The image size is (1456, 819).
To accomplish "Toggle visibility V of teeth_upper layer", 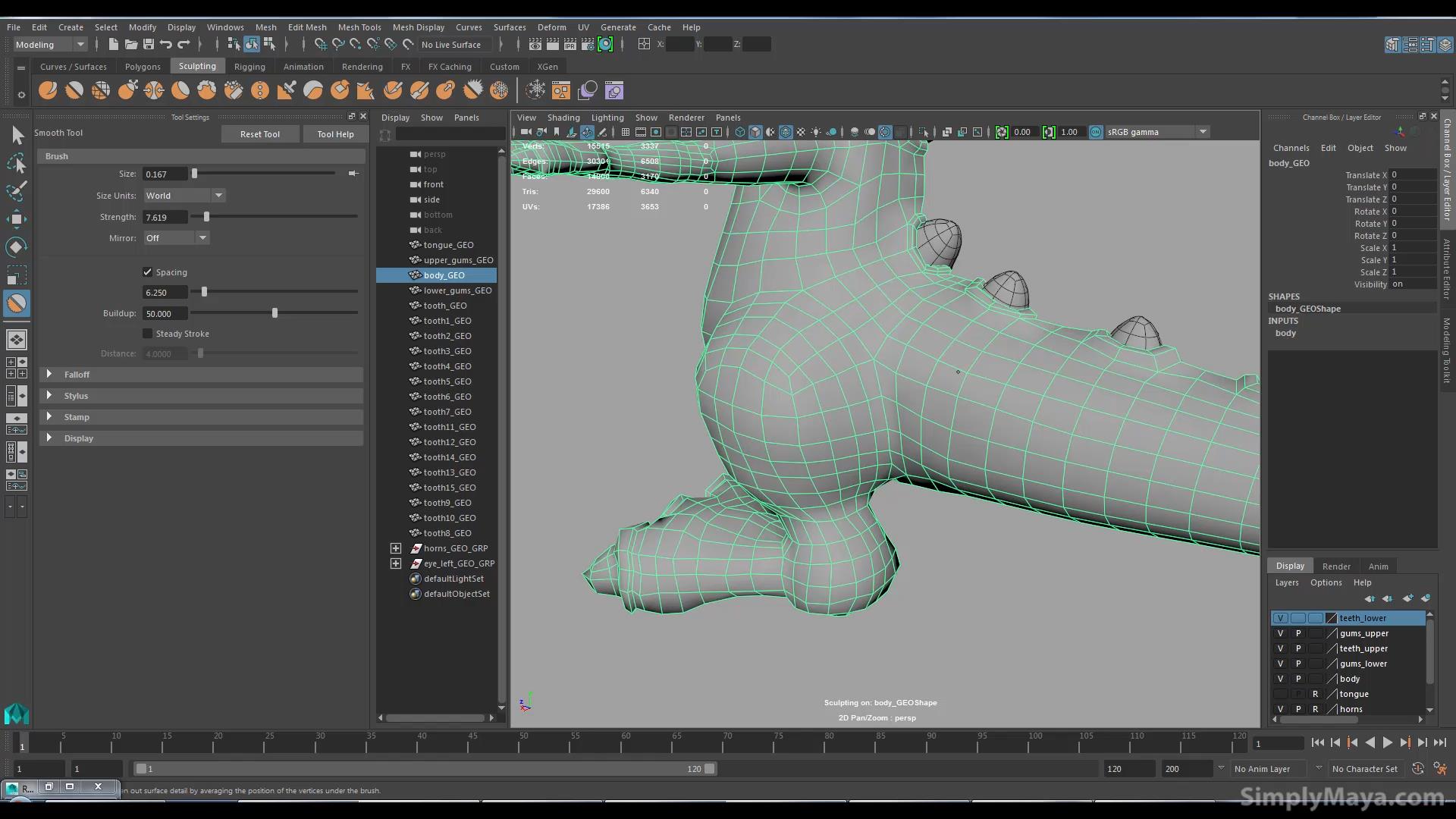I will 1281,648.
